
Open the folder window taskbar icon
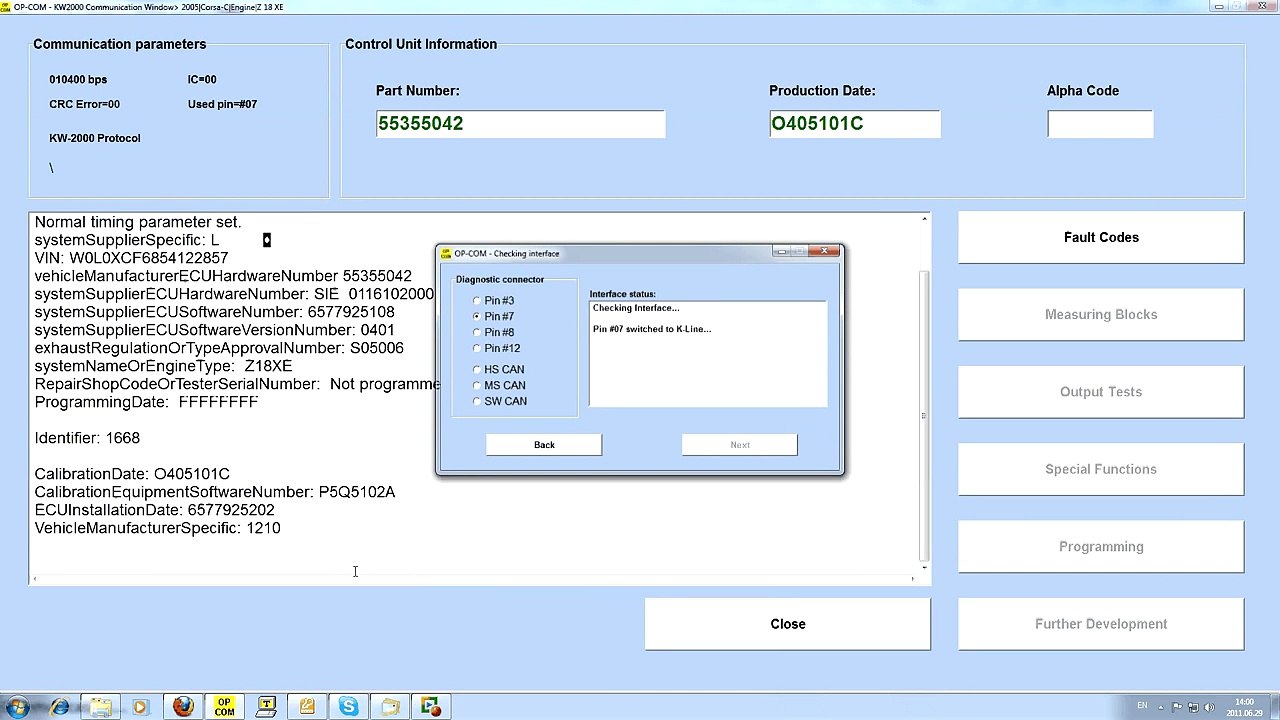tap(390, 707)
